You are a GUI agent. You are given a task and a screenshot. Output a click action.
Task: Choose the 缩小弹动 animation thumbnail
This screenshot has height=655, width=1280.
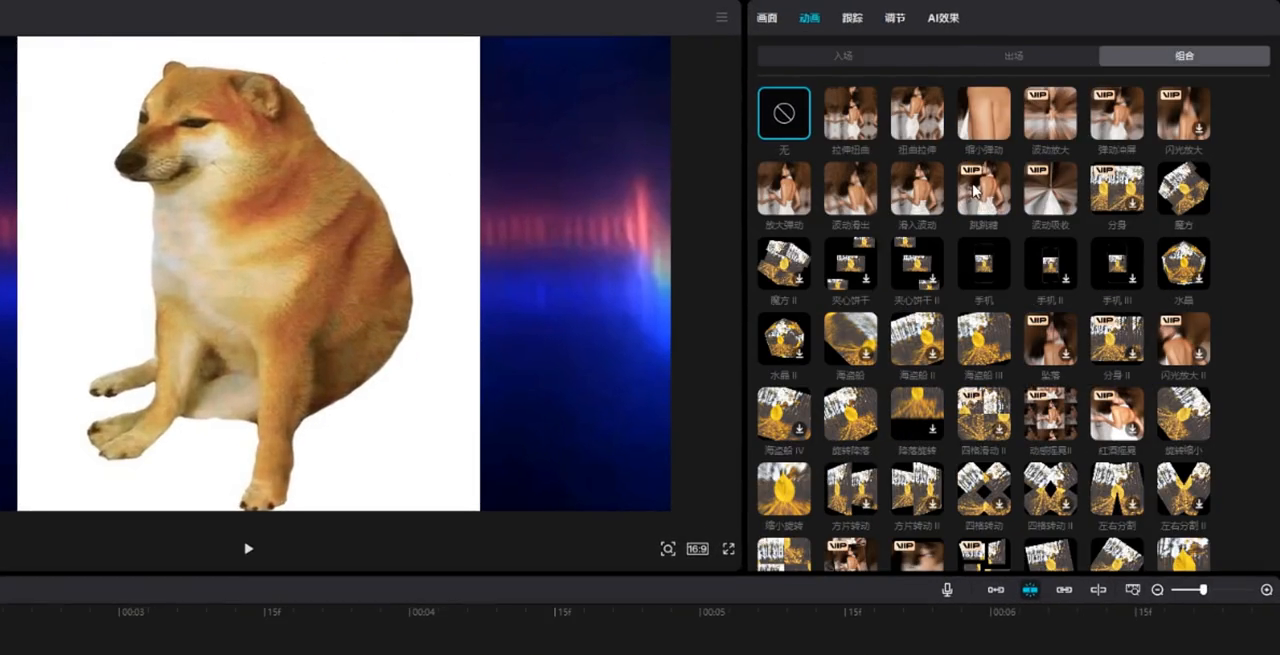pos(984,113)
